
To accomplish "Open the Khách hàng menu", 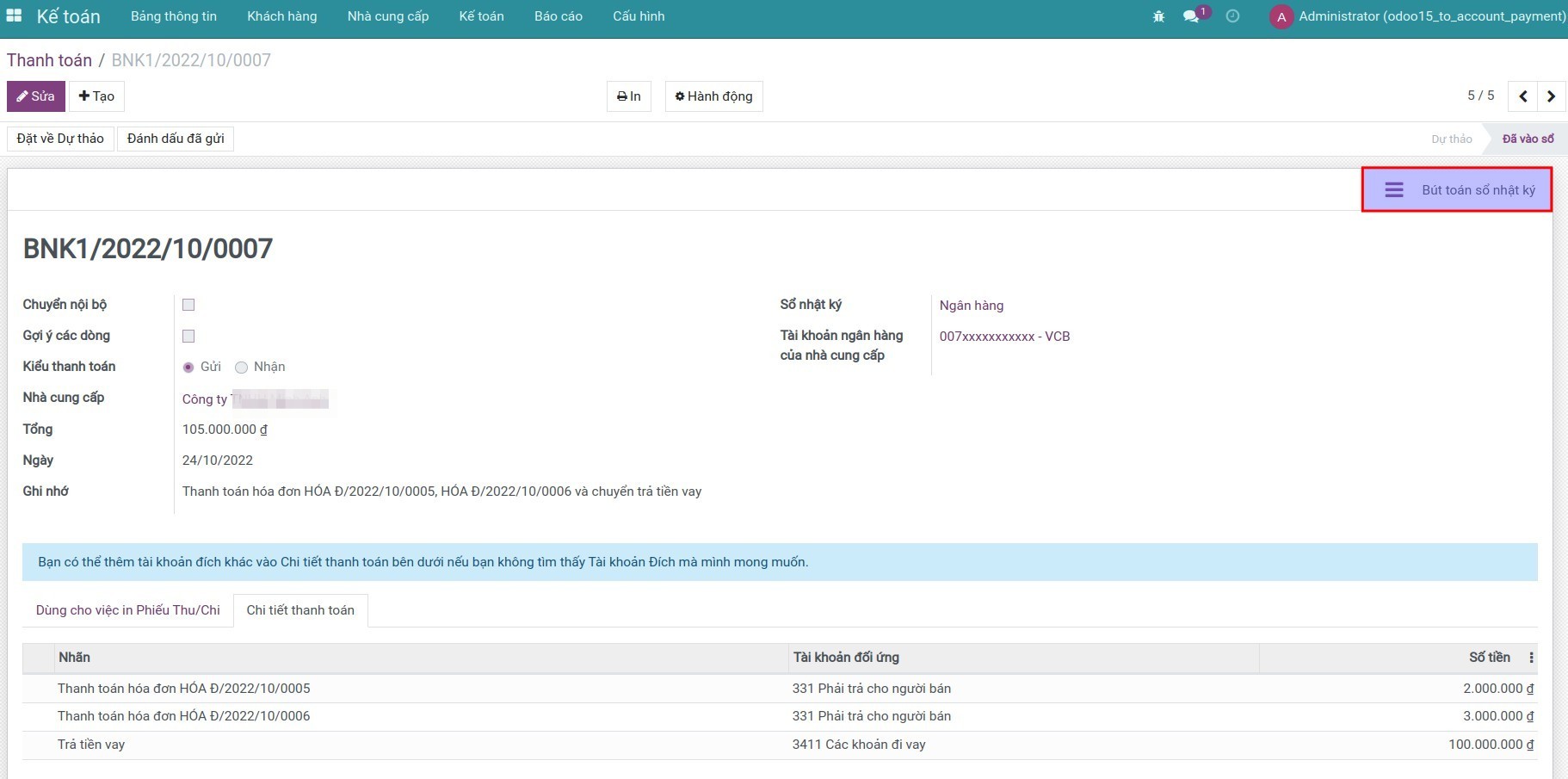I will point(281,16).
